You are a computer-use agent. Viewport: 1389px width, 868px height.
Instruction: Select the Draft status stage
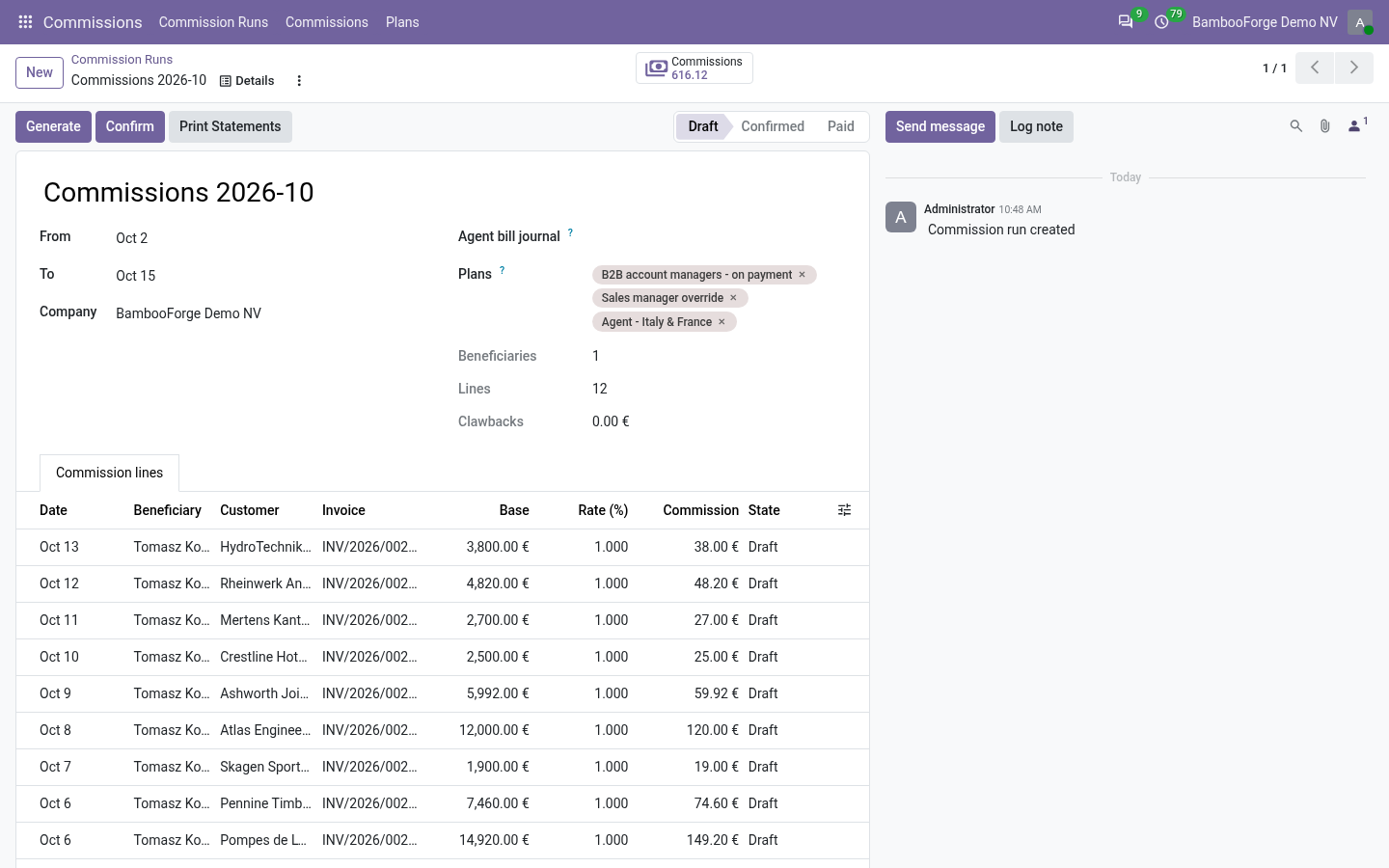(703, 126)
